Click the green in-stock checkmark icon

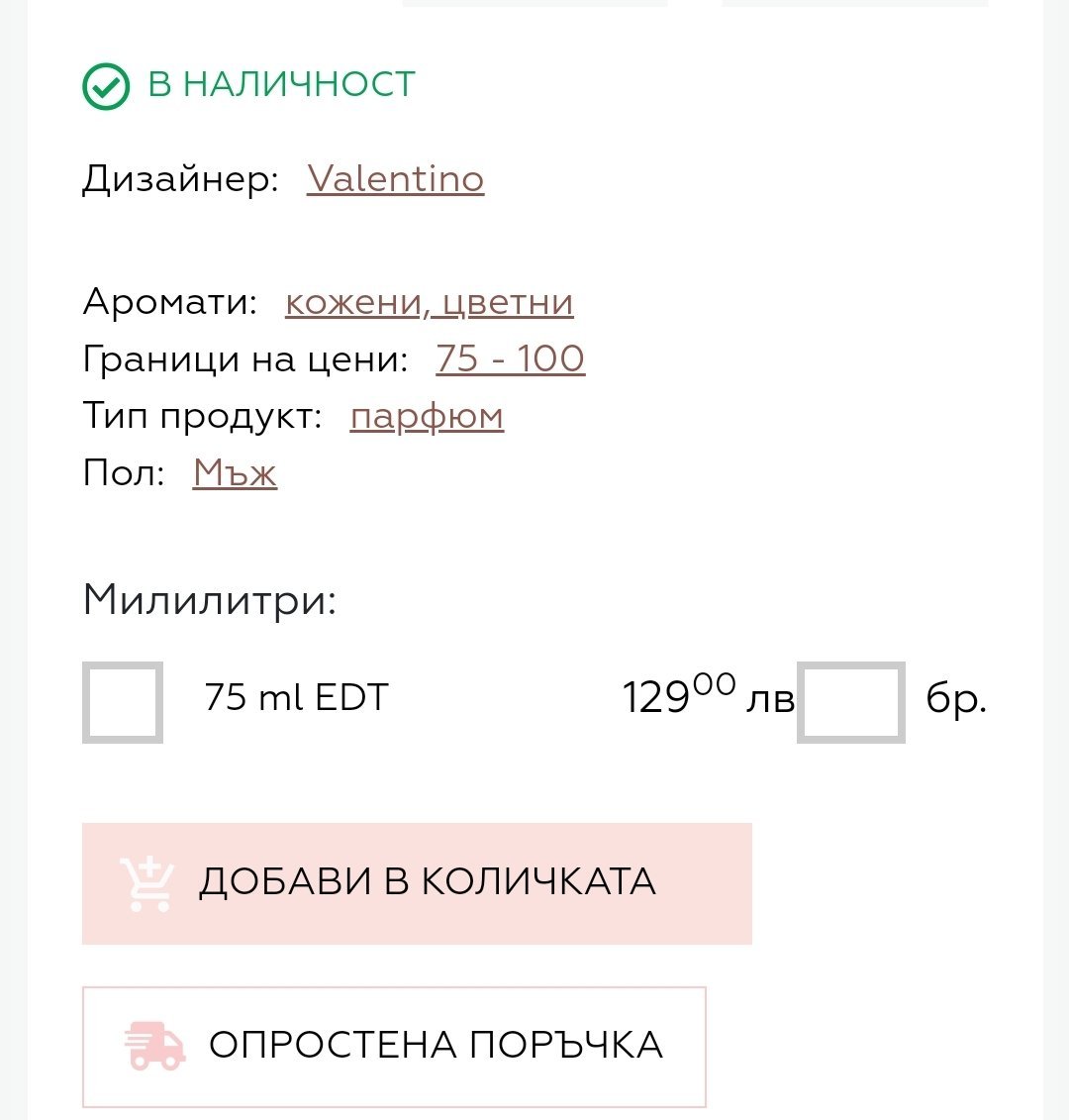(x=105, y=86)
